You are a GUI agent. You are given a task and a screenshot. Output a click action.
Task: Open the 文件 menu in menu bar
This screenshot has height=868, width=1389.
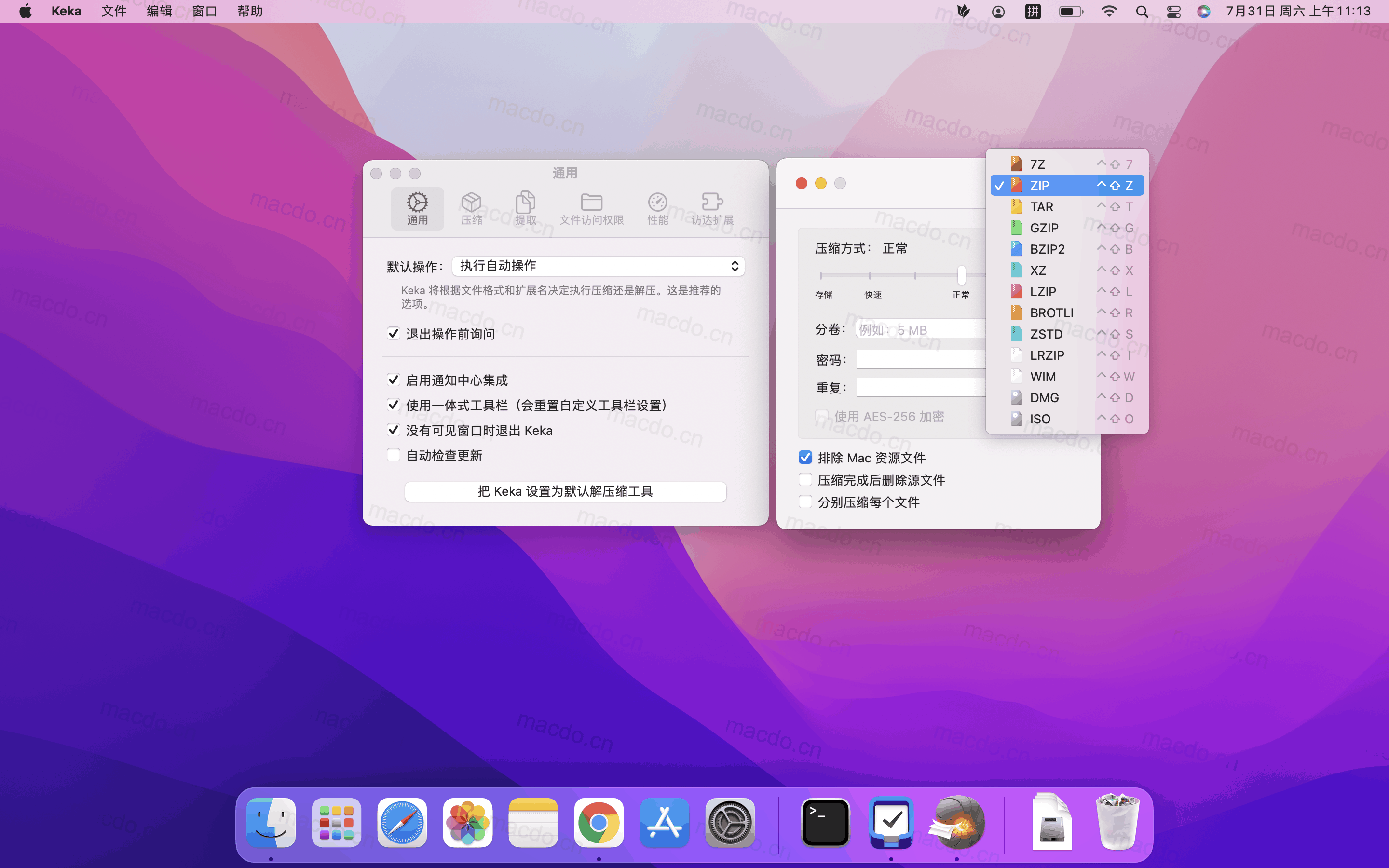(114, 12)
